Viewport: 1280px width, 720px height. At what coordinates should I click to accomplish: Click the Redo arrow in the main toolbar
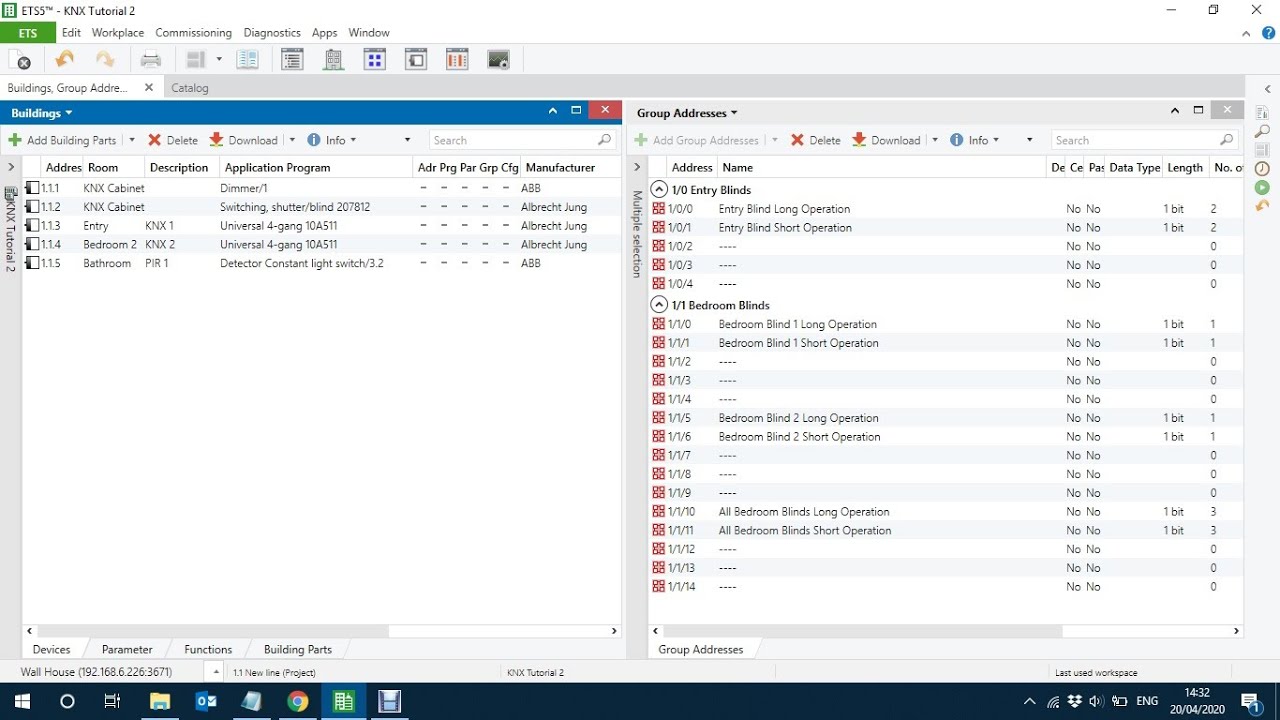pos(105,60)
